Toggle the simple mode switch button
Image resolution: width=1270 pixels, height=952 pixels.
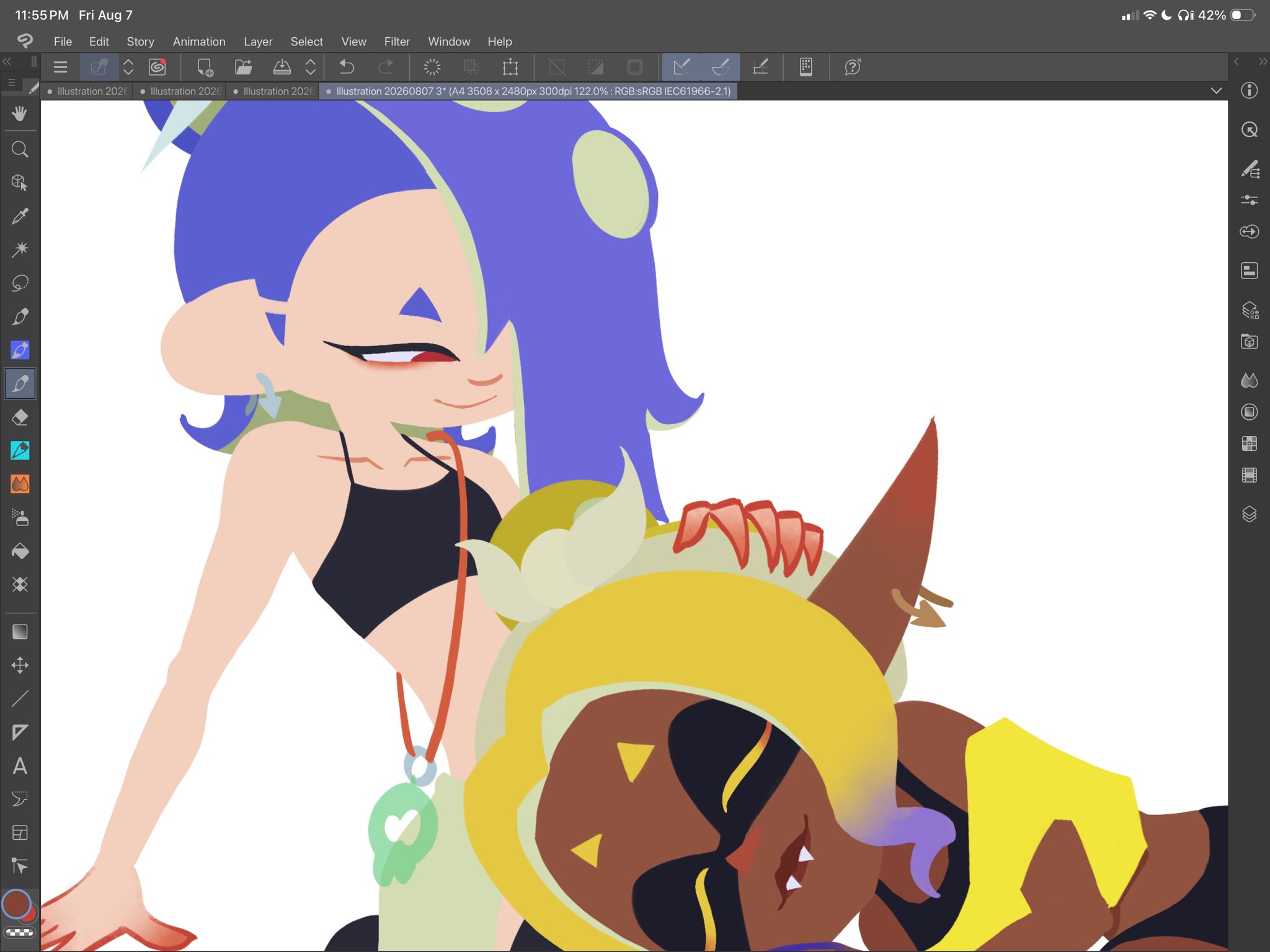point(99,67)
